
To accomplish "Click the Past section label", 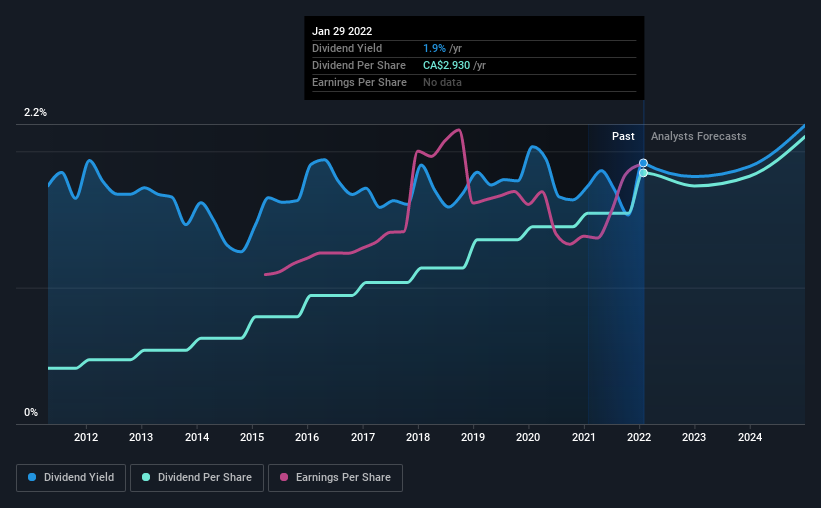I will point(623,136).
